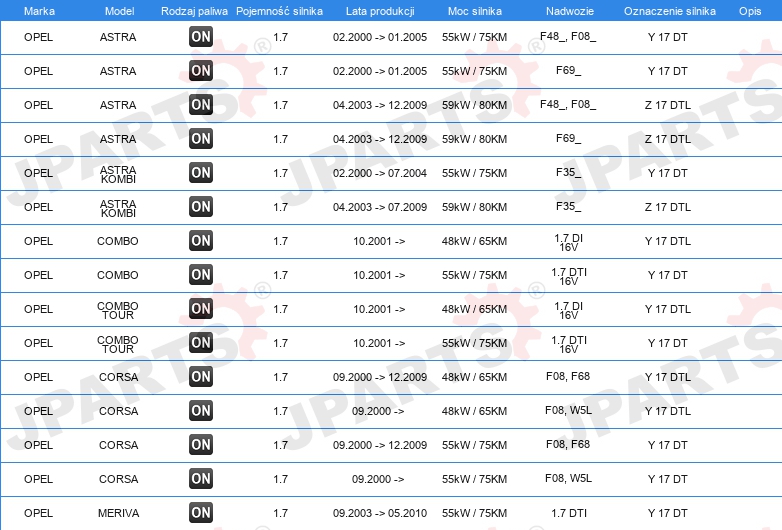Click ON fuel icon in ASTRA F48_ Y 17 DT row
Screen dimensions: 782x530
(201, 37)
